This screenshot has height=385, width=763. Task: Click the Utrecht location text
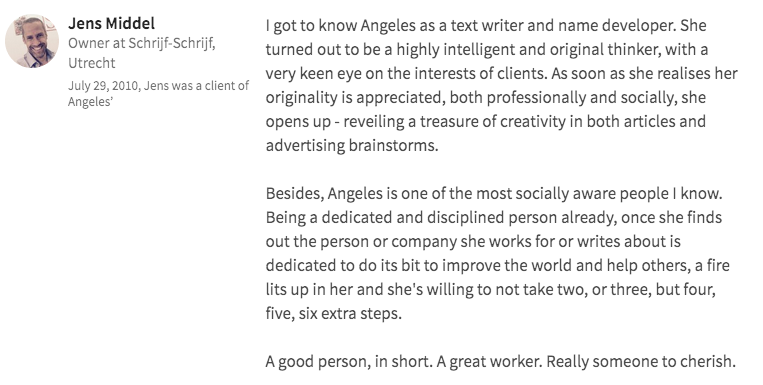coord(91,63)
